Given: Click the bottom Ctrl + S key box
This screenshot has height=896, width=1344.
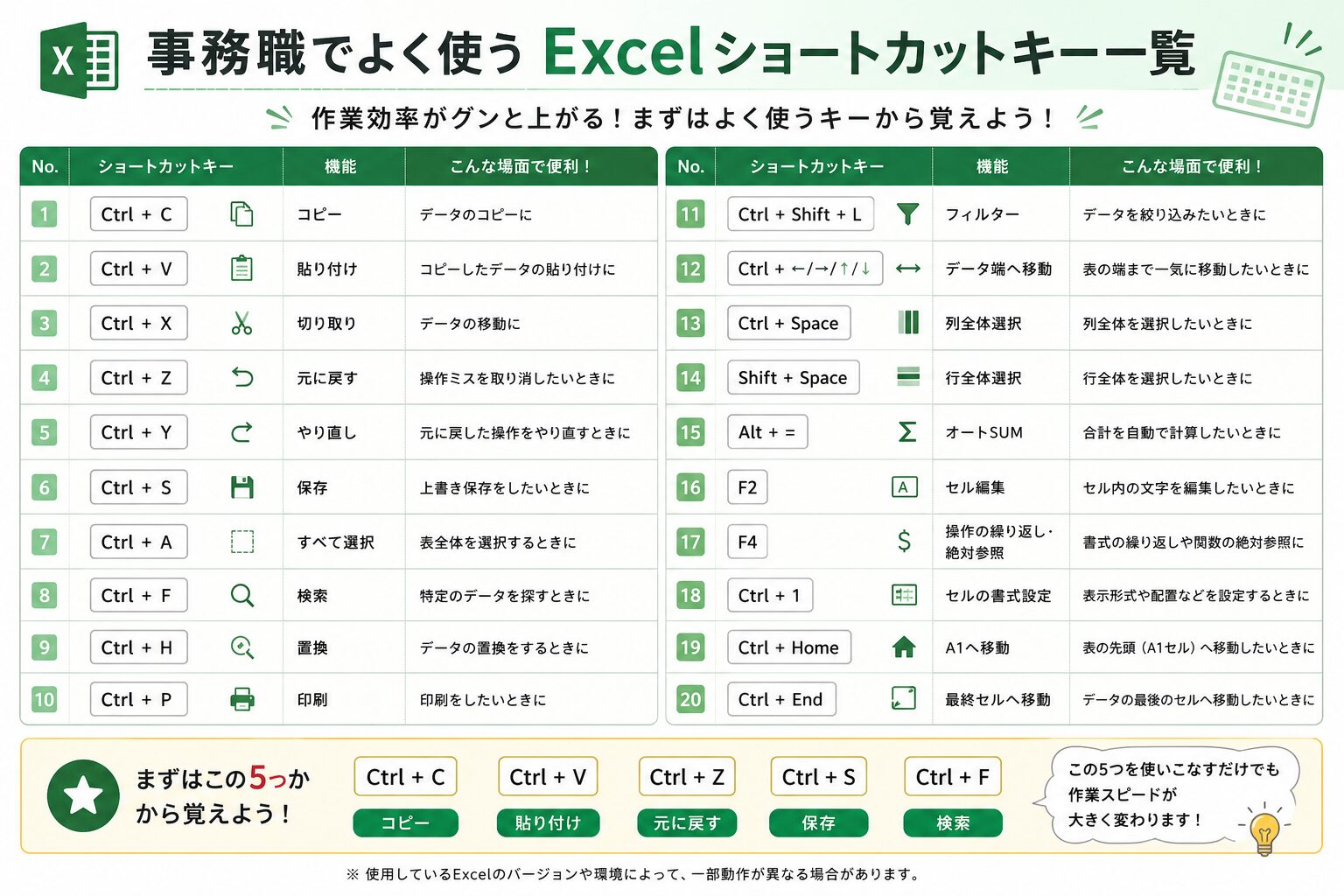Looking at the screenshot, I should [x=818, y=776].
